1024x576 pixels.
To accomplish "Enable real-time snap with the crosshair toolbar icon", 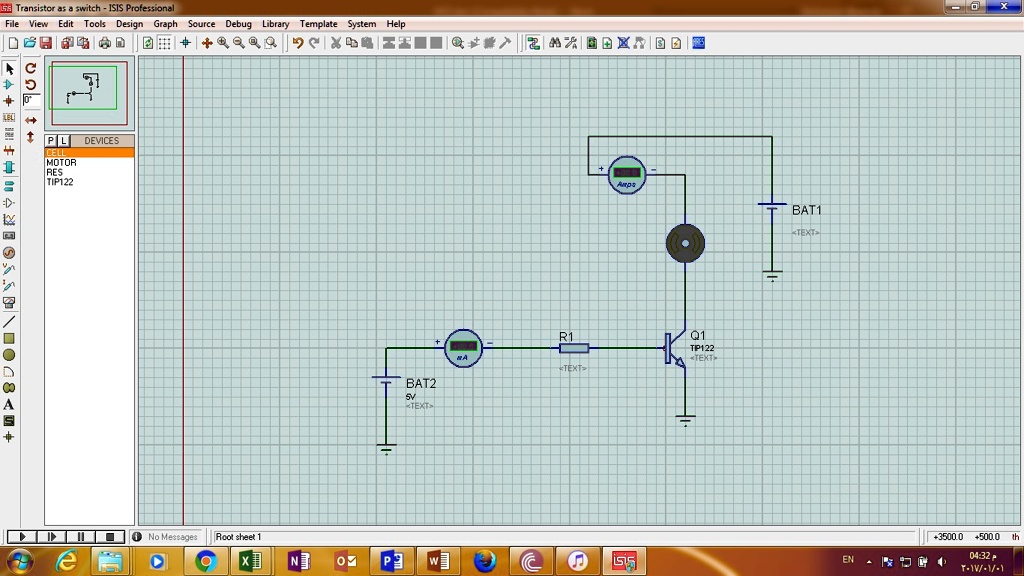I will click(x=185, y=43).
